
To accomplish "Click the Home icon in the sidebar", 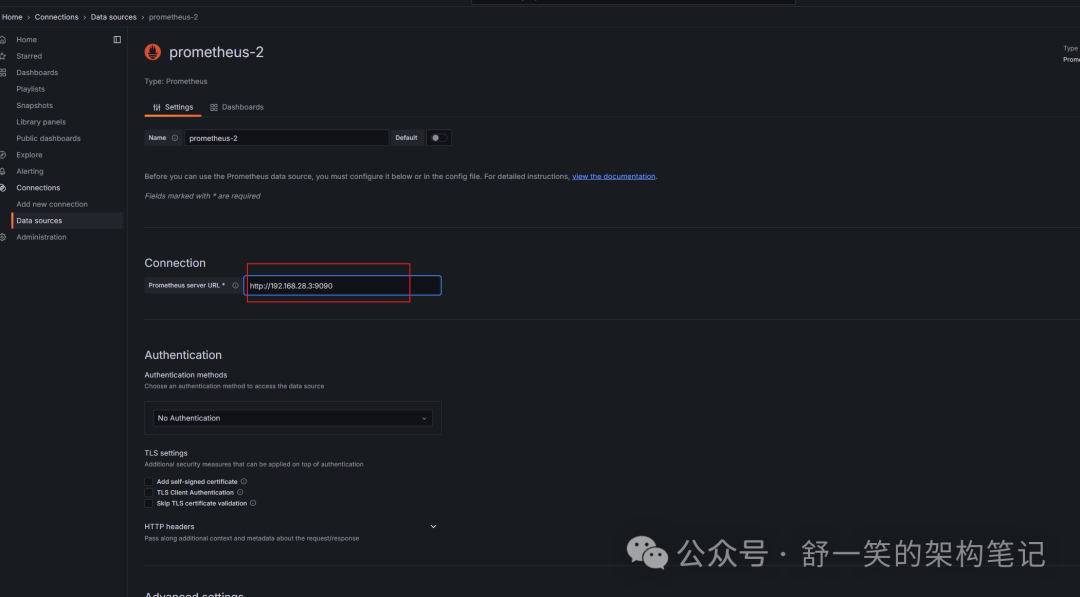I will (3, 39).
